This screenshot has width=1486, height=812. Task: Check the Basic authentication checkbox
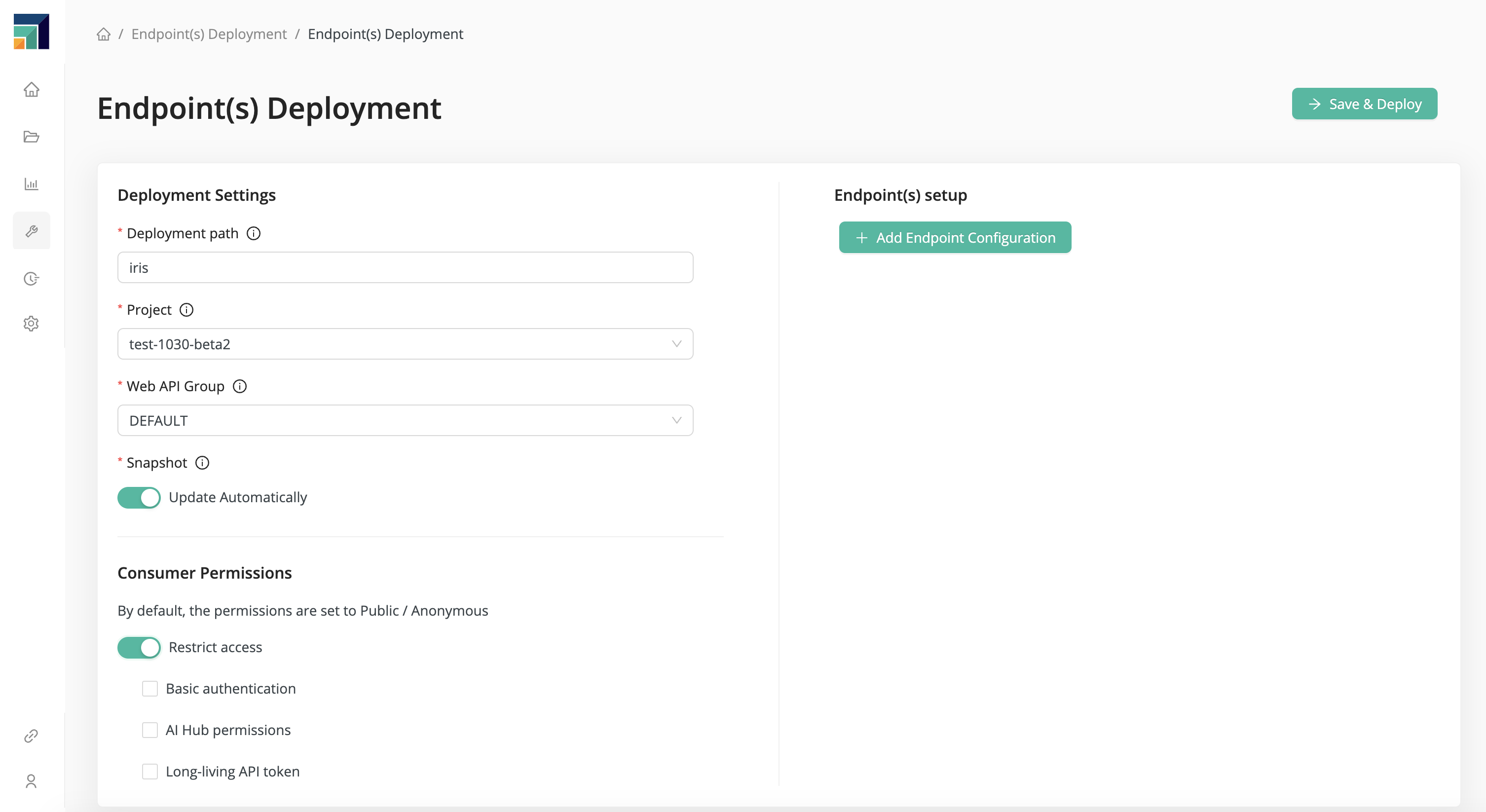point(150,688)
